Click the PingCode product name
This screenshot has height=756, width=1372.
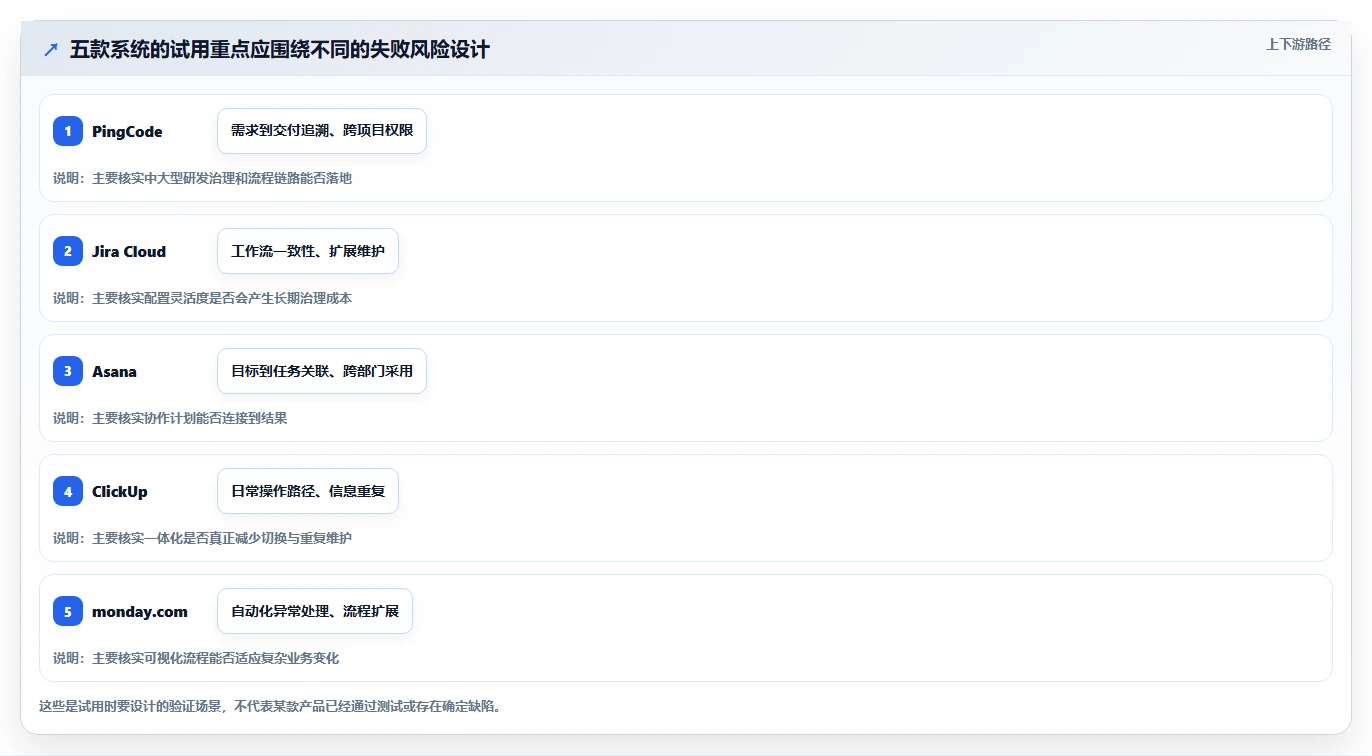point(127,131)
